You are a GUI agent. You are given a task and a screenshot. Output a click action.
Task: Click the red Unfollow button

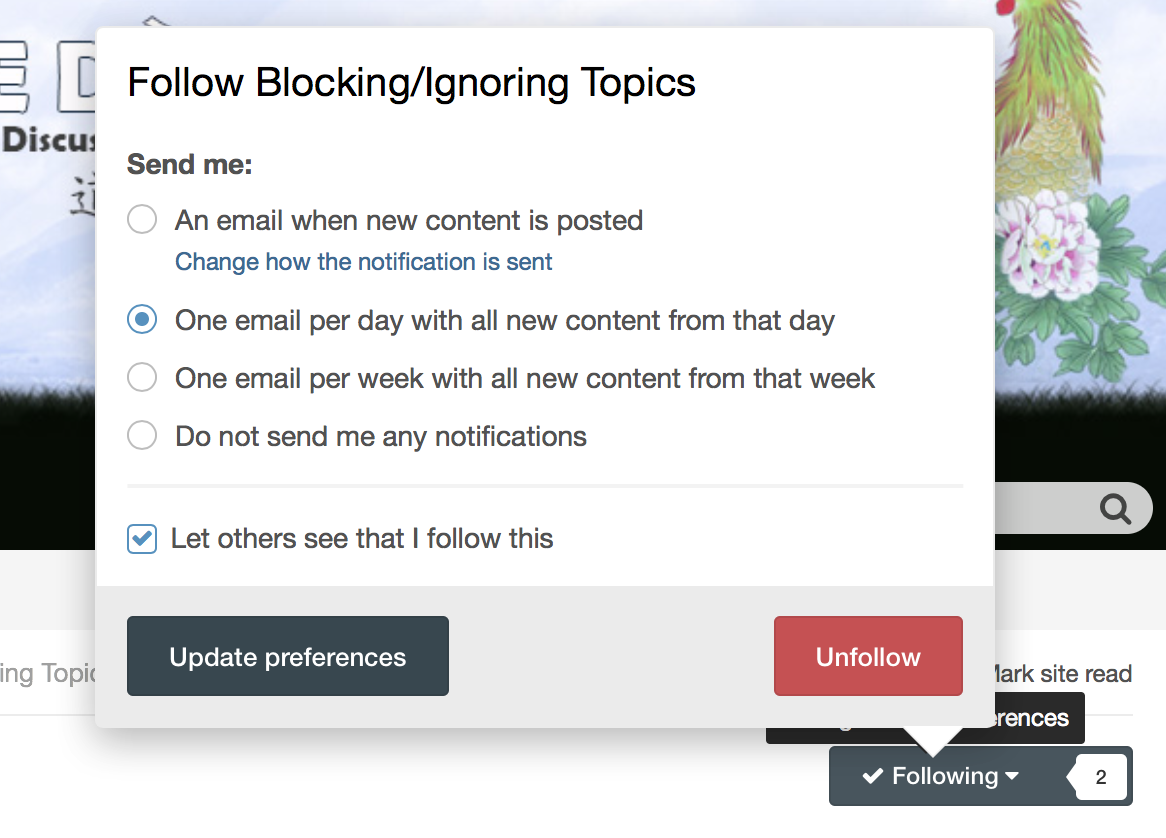pos(867,656)
